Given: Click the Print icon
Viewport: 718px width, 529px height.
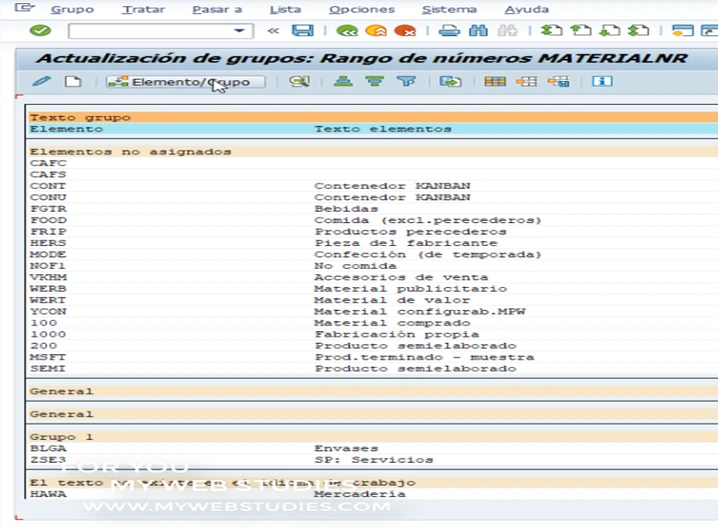Looking at the screenshot, I should click(x=449, y=31).
